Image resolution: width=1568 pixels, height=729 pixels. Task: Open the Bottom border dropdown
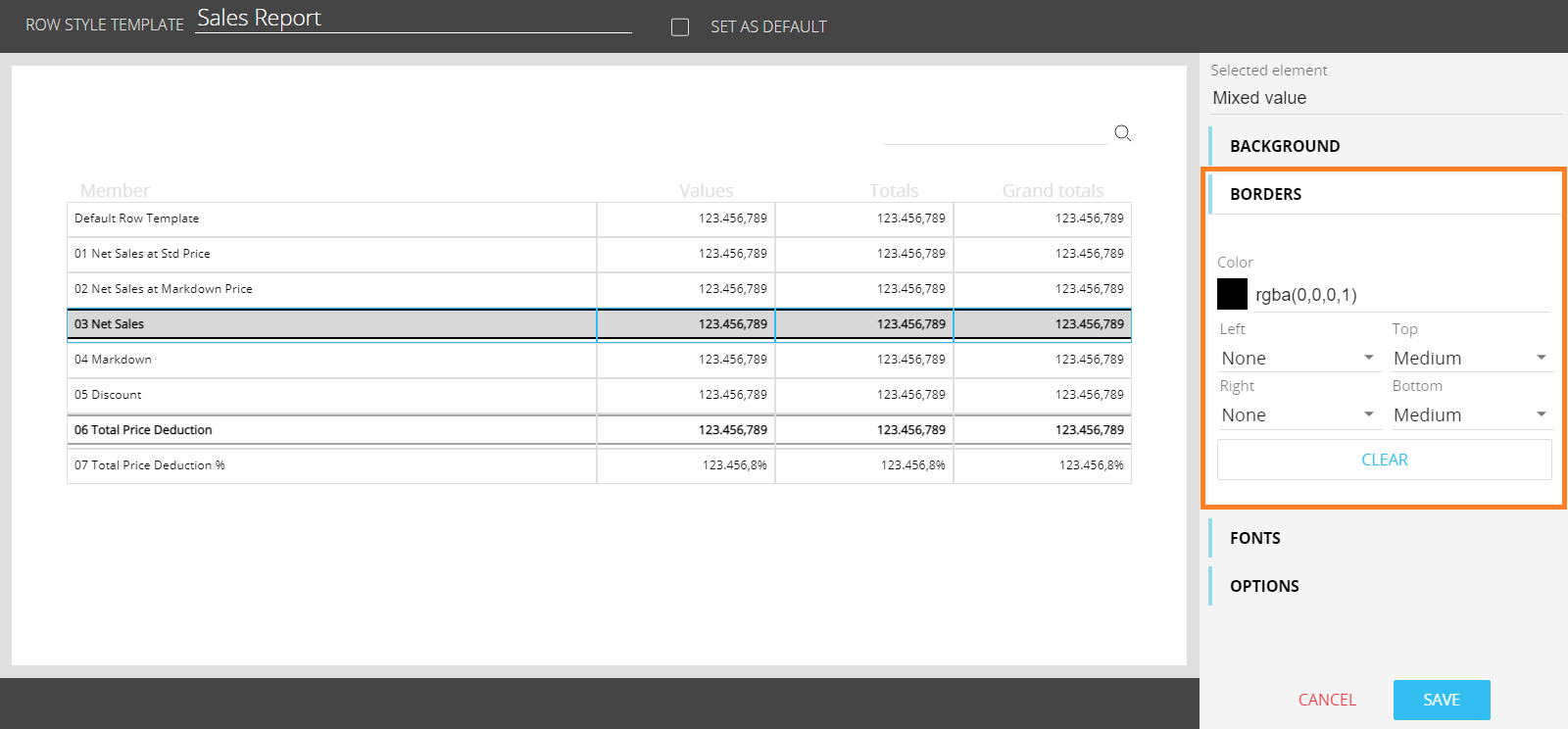coord(1470,415)
